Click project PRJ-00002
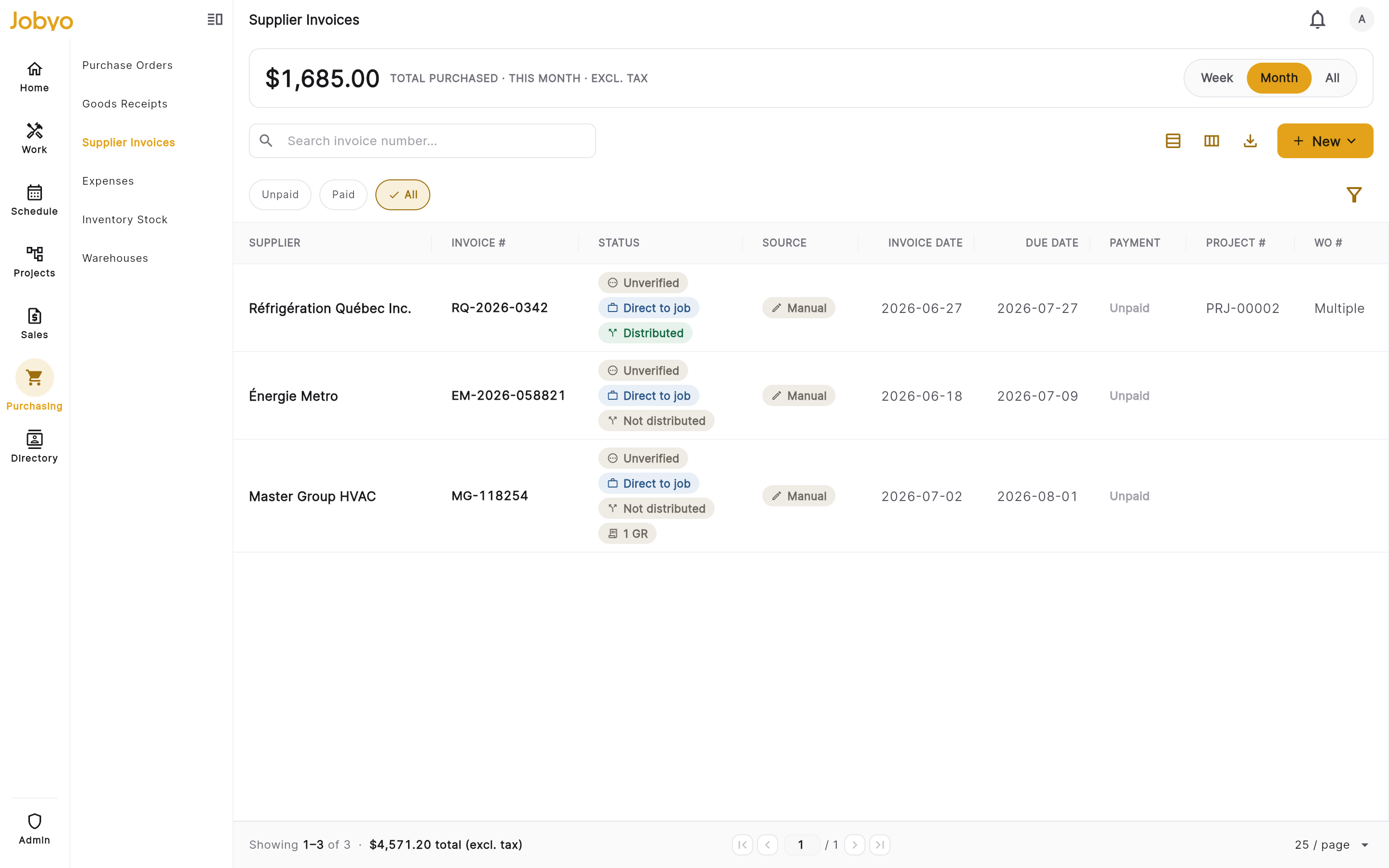Screen dimensions: 1389x868 pos(1243,308)
